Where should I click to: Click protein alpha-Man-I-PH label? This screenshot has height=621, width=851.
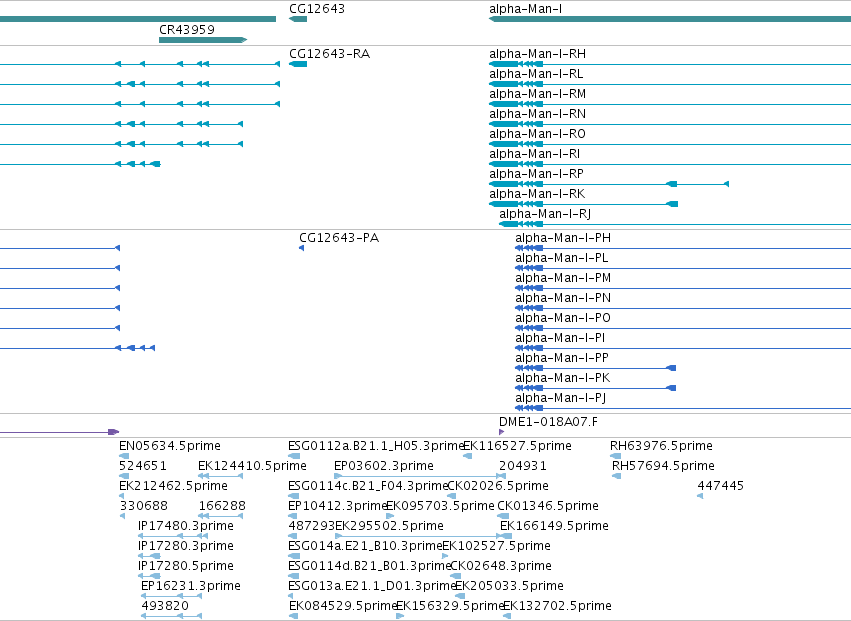click(563, 238)
